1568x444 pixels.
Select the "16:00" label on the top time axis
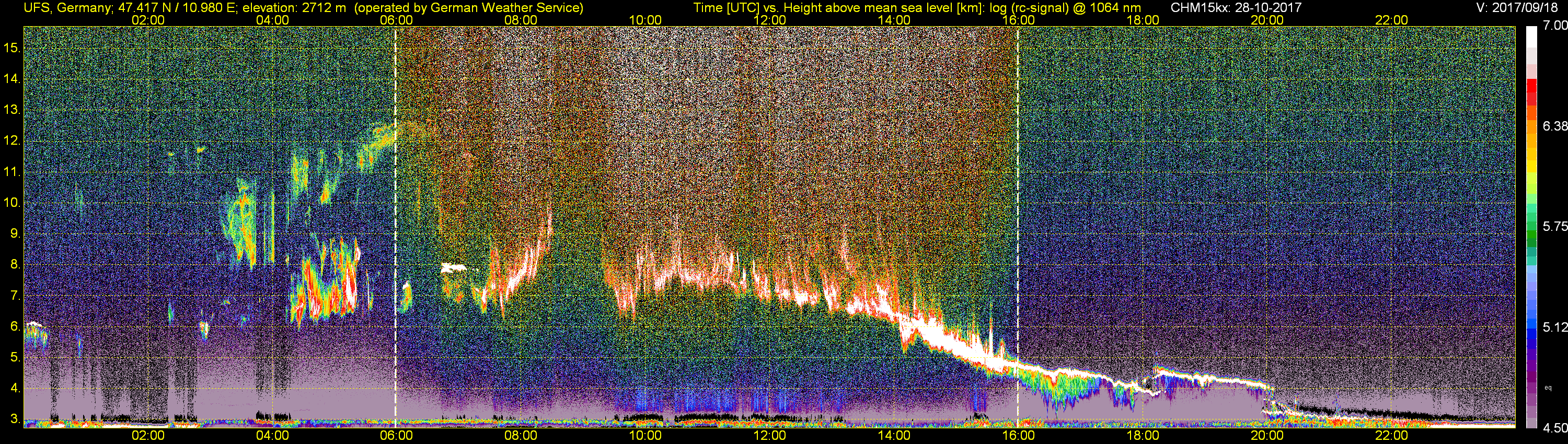tap(1018, 19)
